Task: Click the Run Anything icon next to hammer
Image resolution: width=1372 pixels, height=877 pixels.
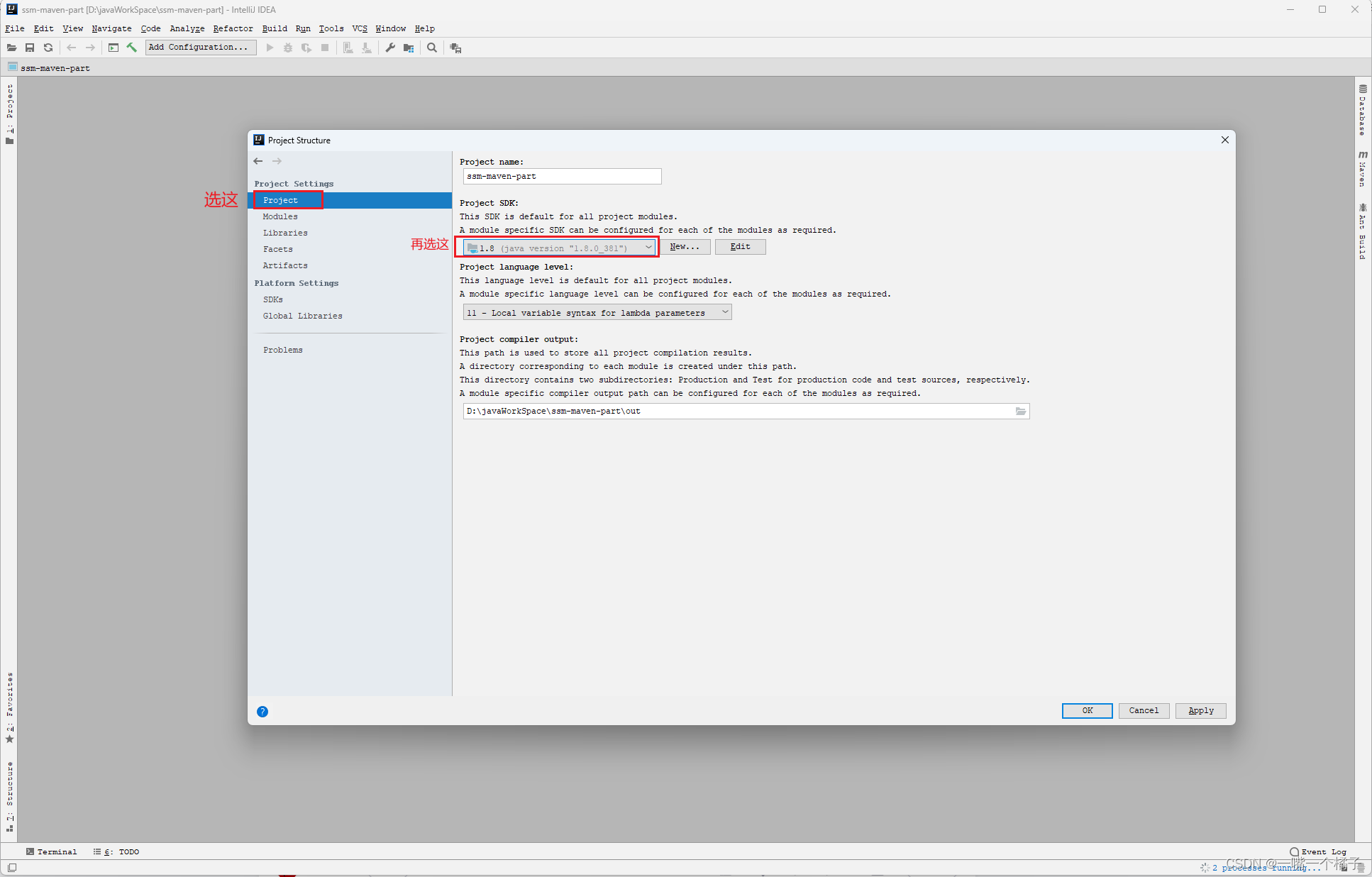Action: [114, 48]
